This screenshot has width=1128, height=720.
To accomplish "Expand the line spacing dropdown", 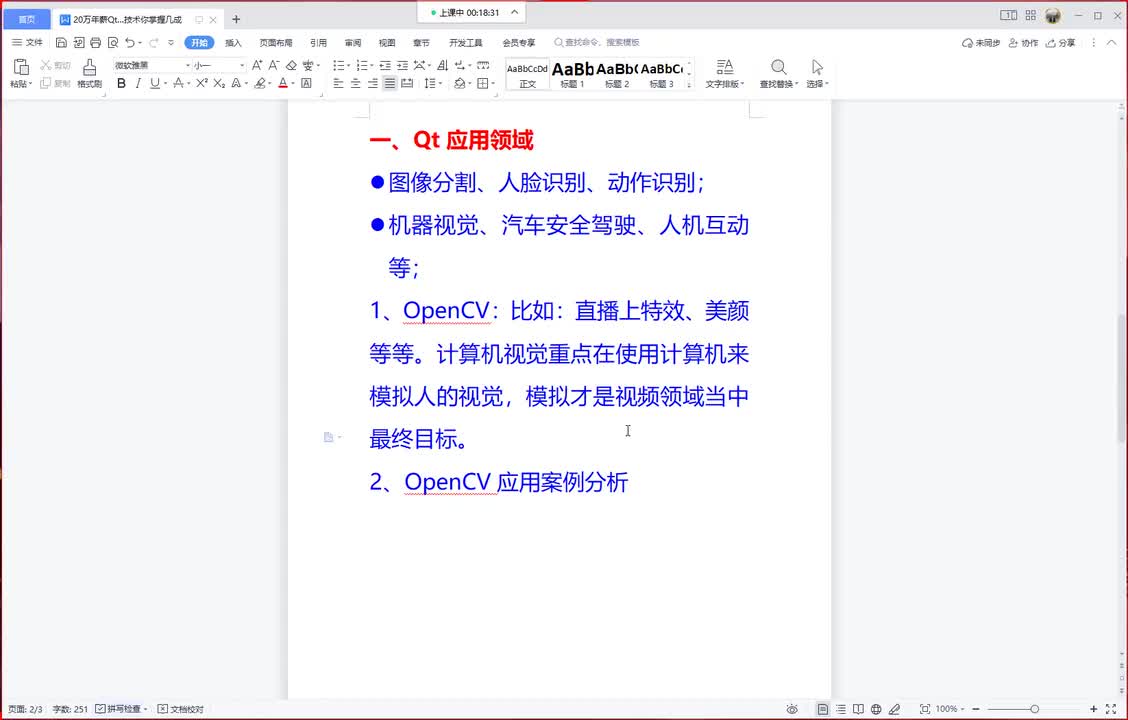I will tap(440, 83).
